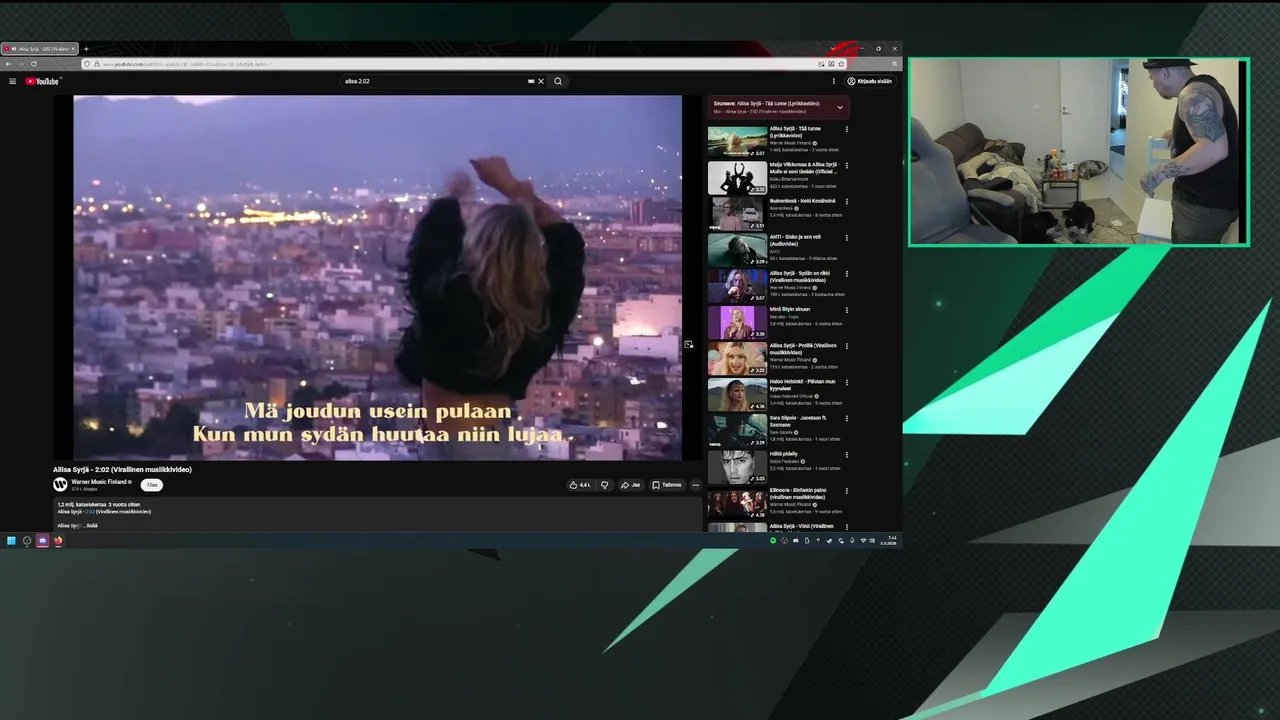
Task: Play 'Sydän on rikki' suggested thumbnail
Action: click(737, 286)
